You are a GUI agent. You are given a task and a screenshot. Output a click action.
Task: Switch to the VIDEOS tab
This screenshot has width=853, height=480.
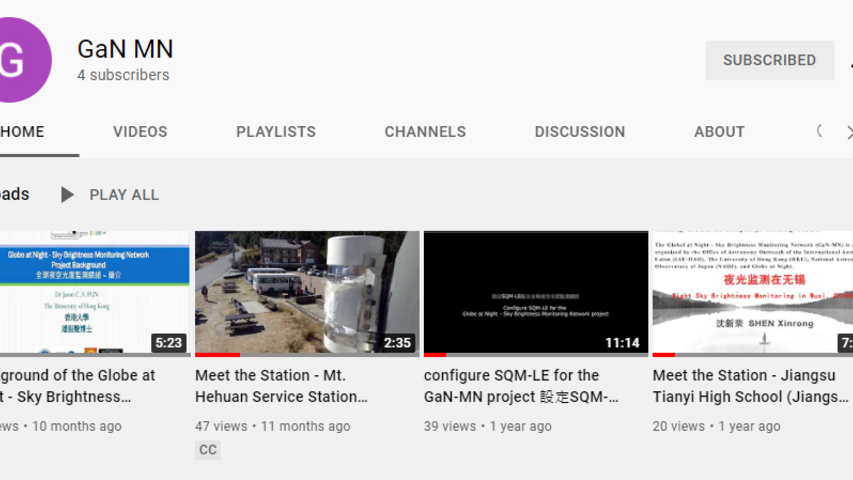pos(140,132)
